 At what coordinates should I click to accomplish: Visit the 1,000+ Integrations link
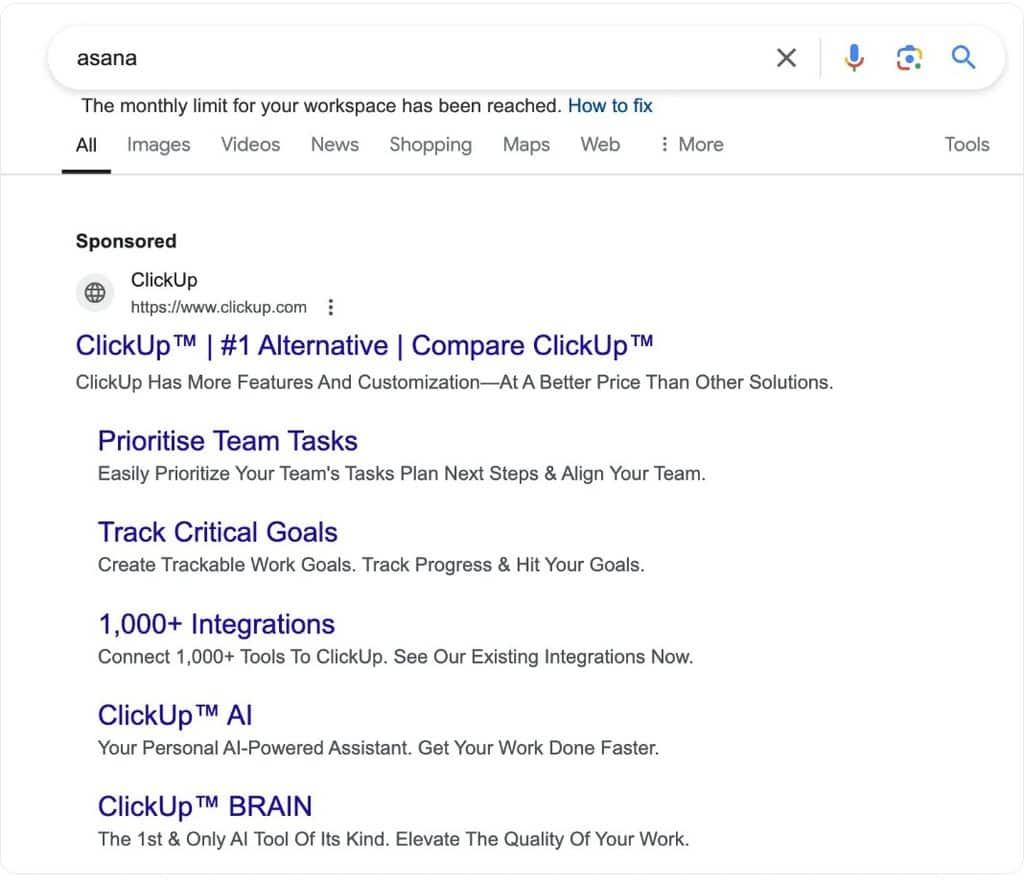pyautogui.click(x=216, y=625)
